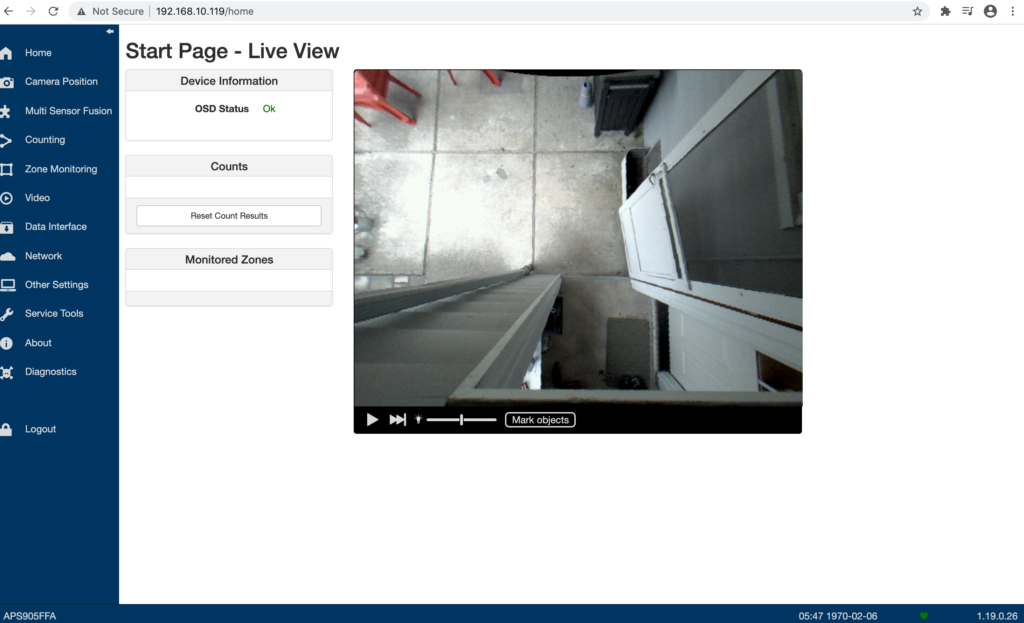Click the OSD Status Ok value

click(x=268, y=109)
